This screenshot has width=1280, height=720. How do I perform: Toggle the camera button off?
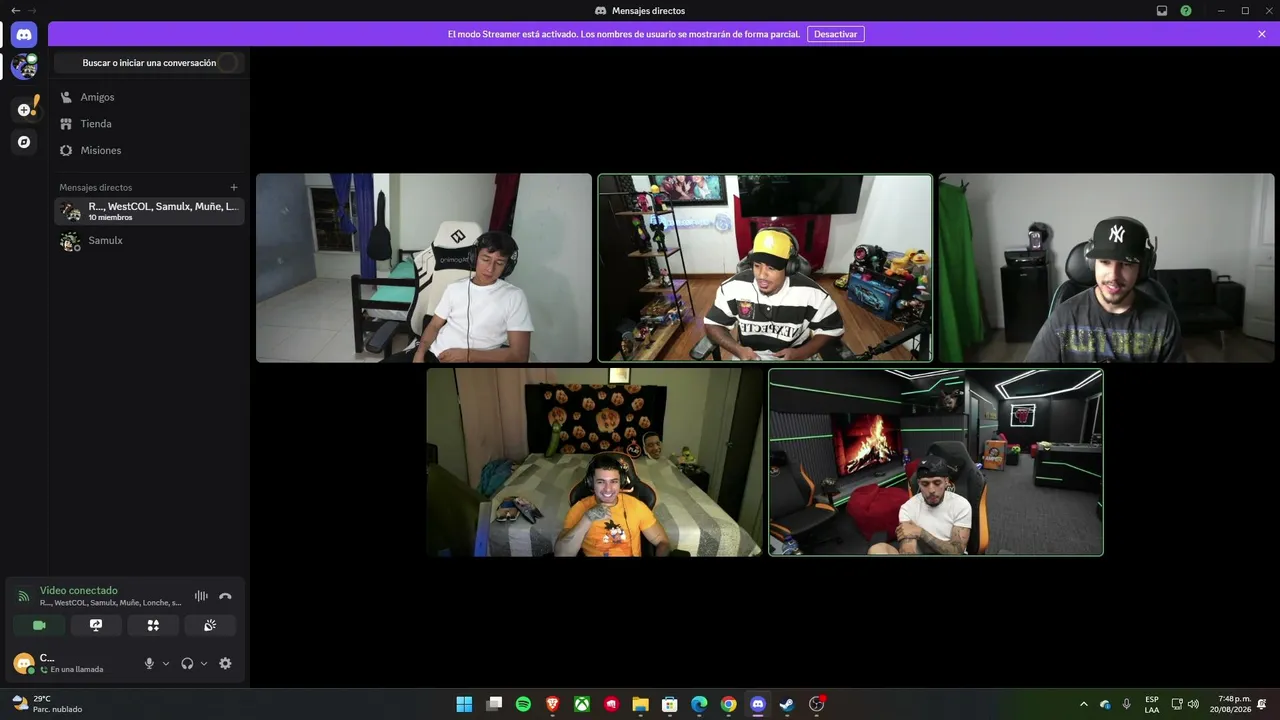tap(39, 625)
